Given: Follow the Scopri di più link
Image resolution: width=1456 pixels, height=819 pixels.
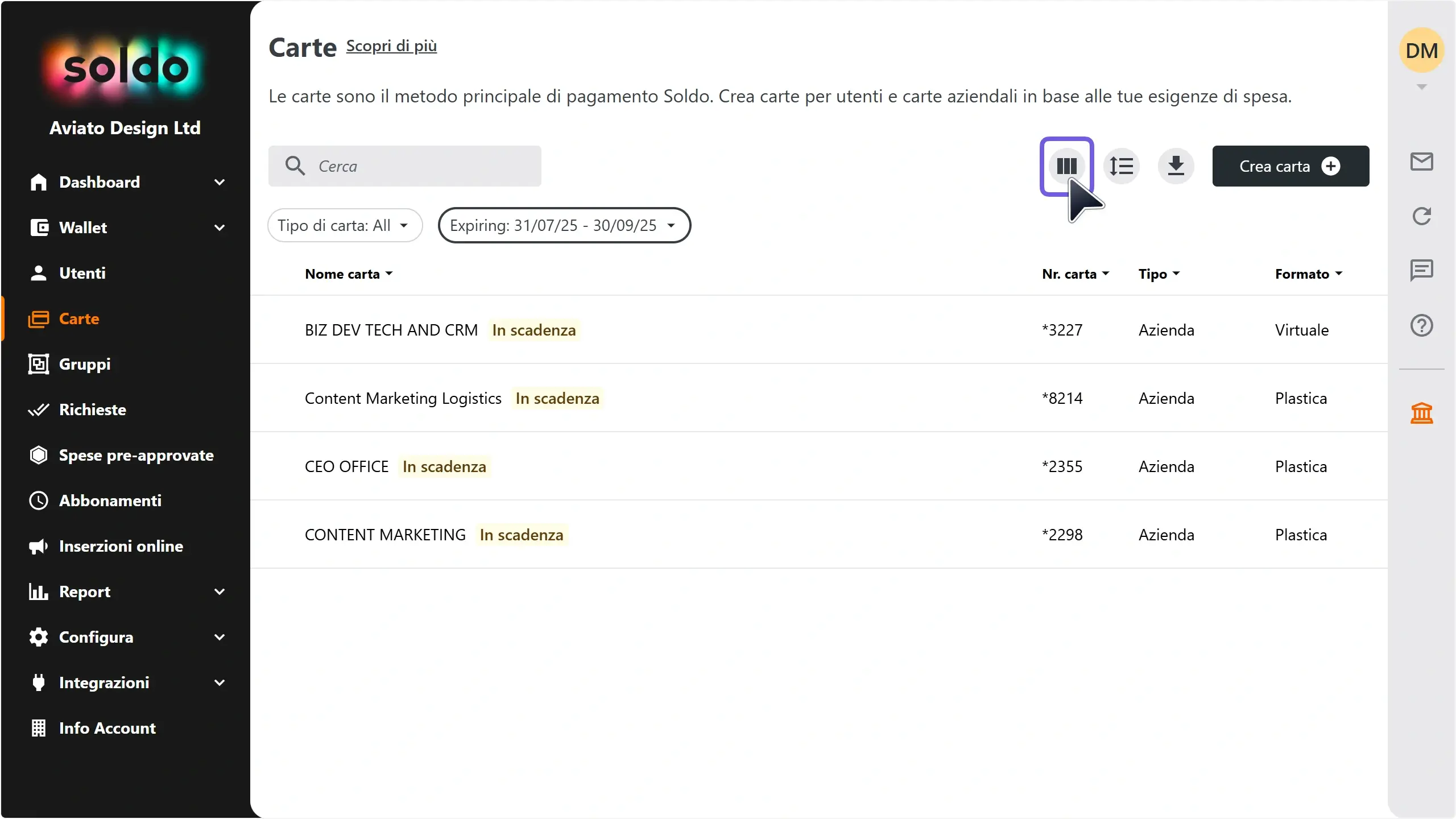Looking at the screenshot, I should (x=391, y=46).
